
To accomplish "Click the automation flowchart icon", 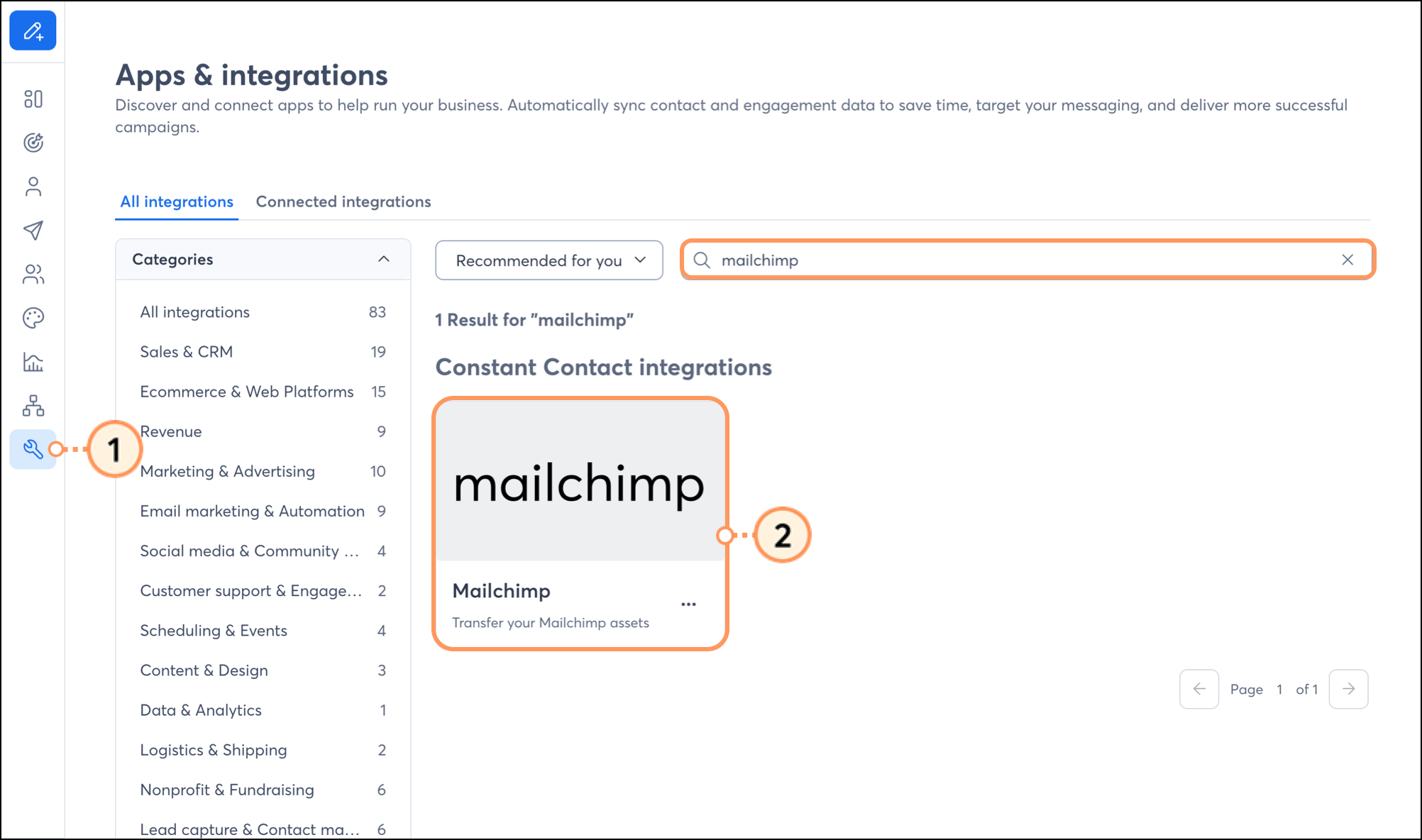I will tap(33, 406).
